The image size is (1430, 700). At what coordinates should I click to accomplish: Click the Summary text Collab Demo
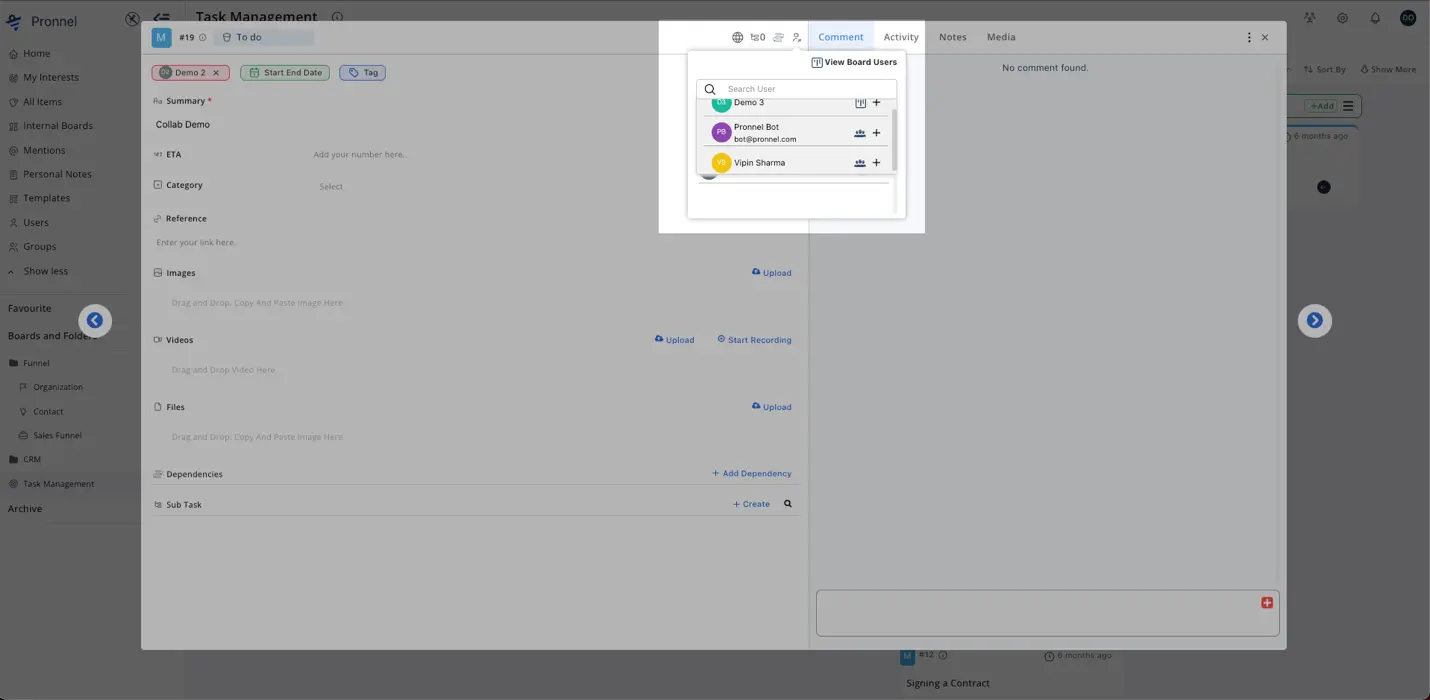(x=183, y=125)
